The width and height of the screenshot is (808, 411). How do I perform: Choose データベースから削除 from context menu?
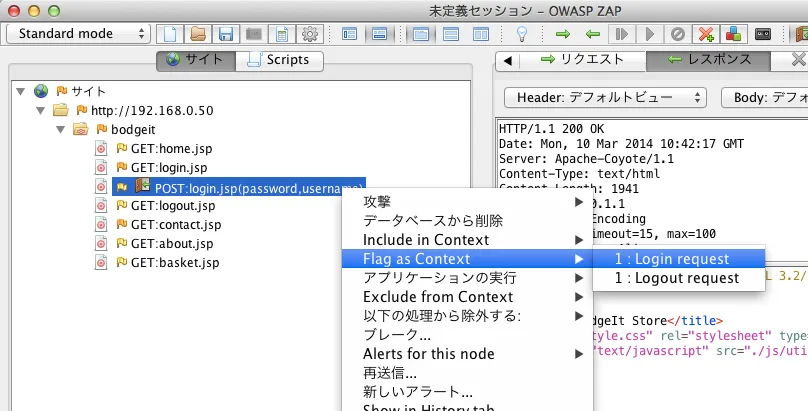click(467, 221)
